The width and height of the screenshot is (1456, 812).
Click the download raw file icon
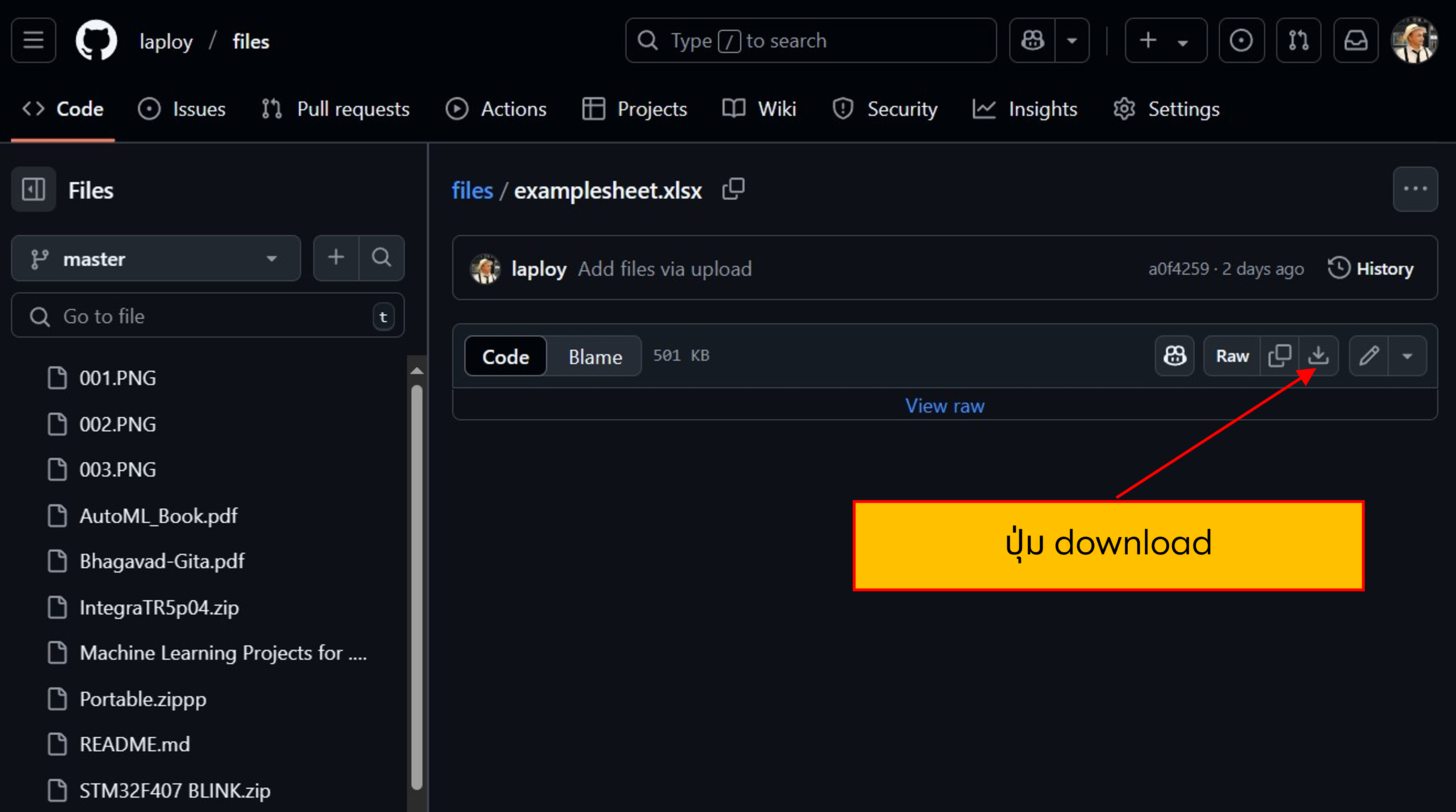pyautogui.click(x=1318, y=355)
